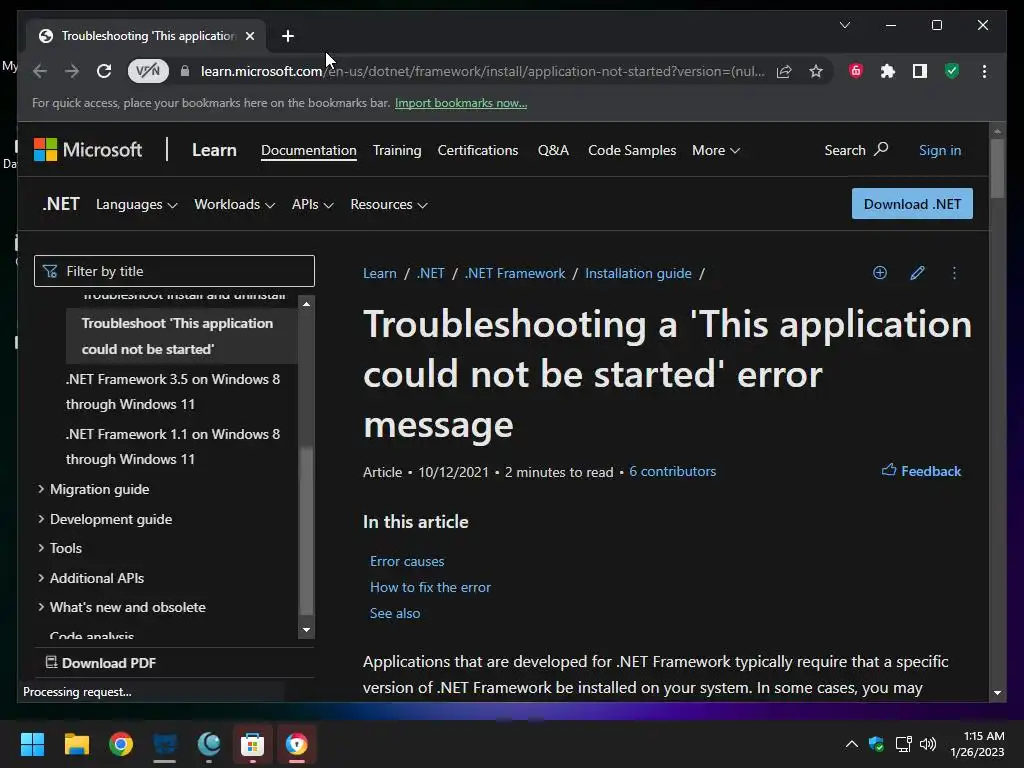Image resolution: width=1024 pixels, height=768 pixels.
Task: Open the Learn home link
Action: tap(214, 150)
